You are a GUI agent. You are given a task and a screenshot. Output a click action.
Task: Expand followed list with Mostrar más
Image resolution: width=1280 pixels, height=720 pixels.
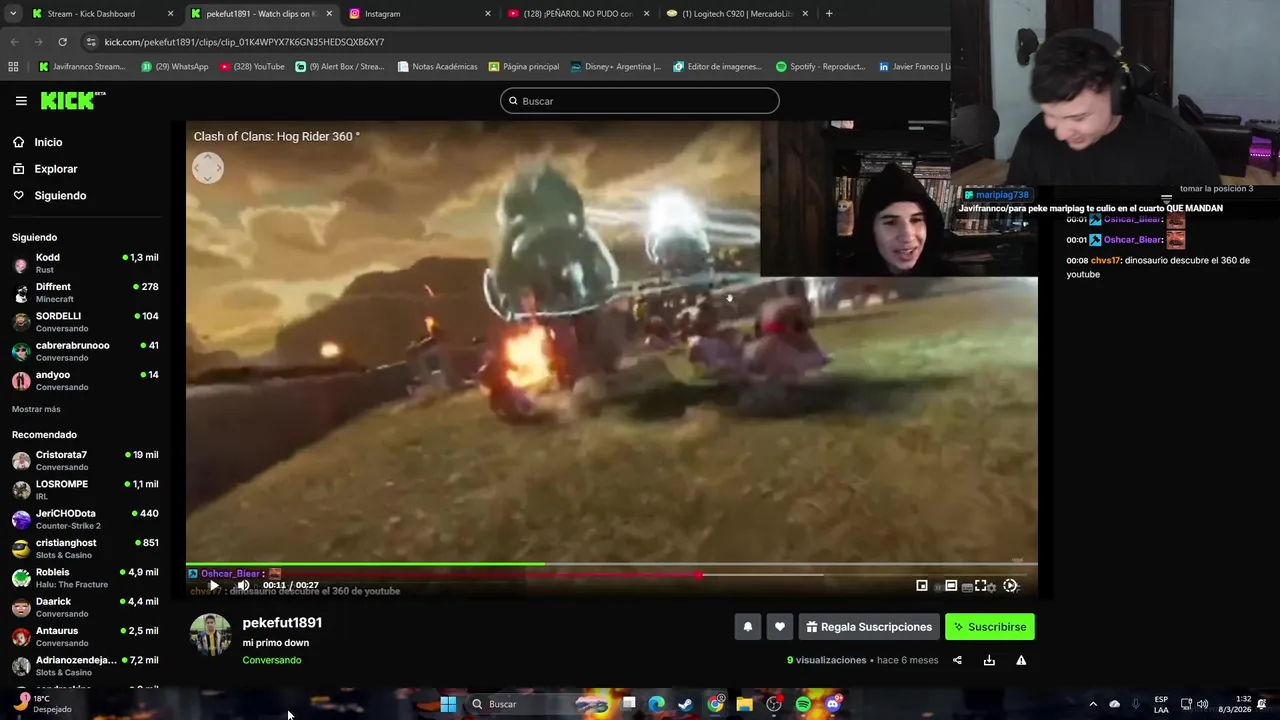point(36,409)
